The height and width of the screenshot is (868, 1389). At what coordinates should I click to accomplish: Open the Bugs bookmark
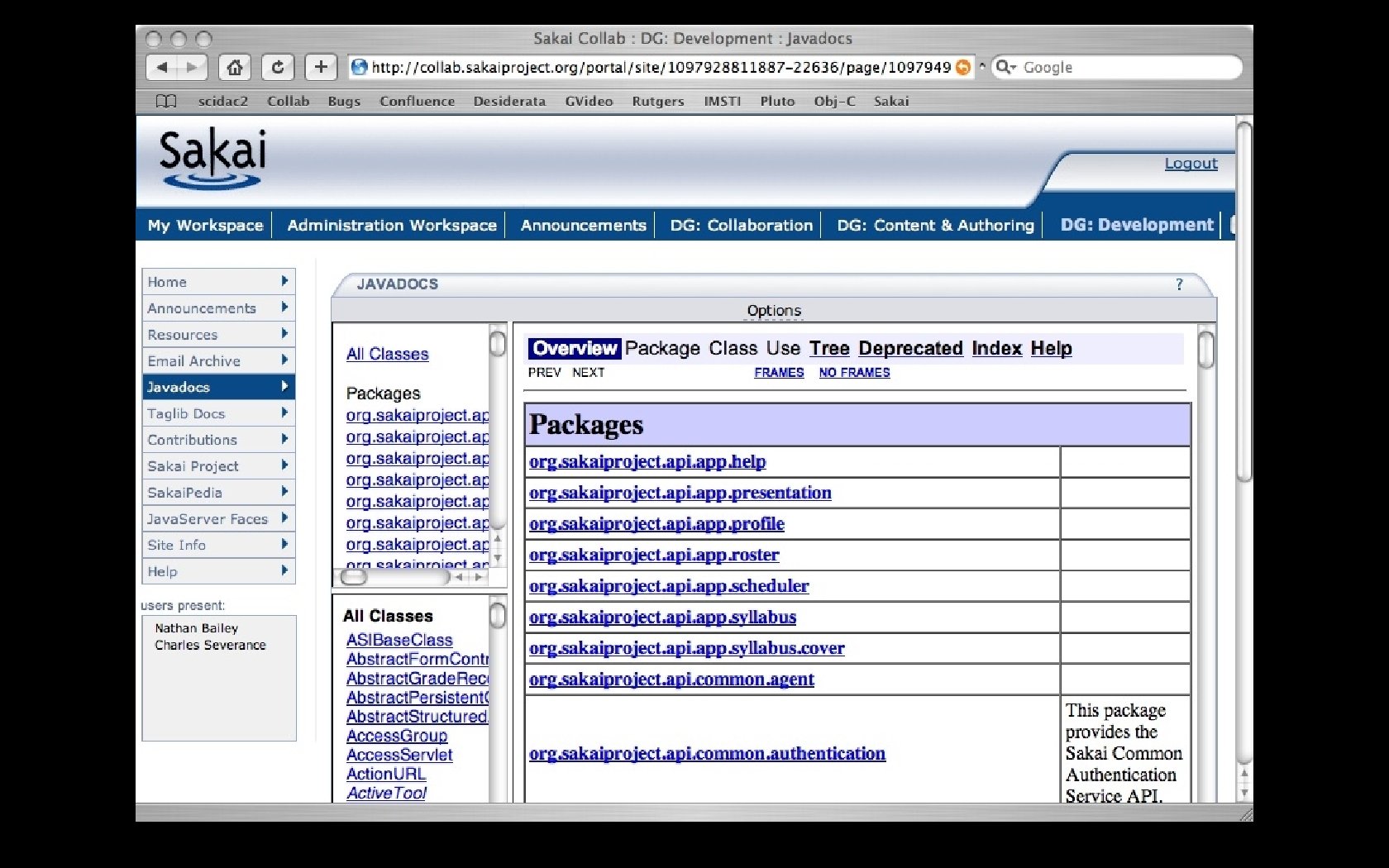344,101
